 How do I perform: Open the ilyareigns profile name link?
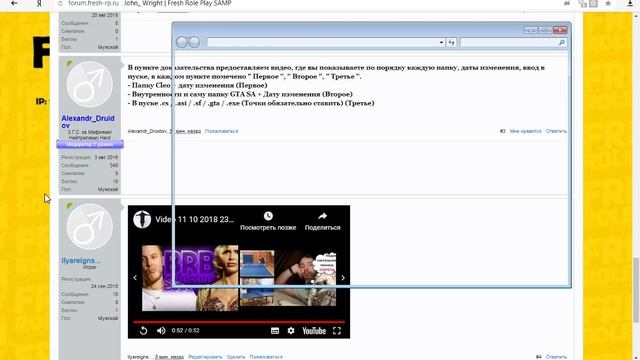[x=80, y=260]
